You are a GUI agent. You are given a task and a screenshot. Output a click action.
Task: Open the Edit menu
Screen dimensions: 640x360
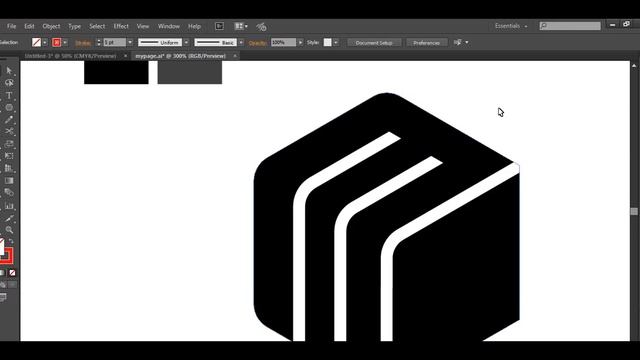[x=29, y=26]
